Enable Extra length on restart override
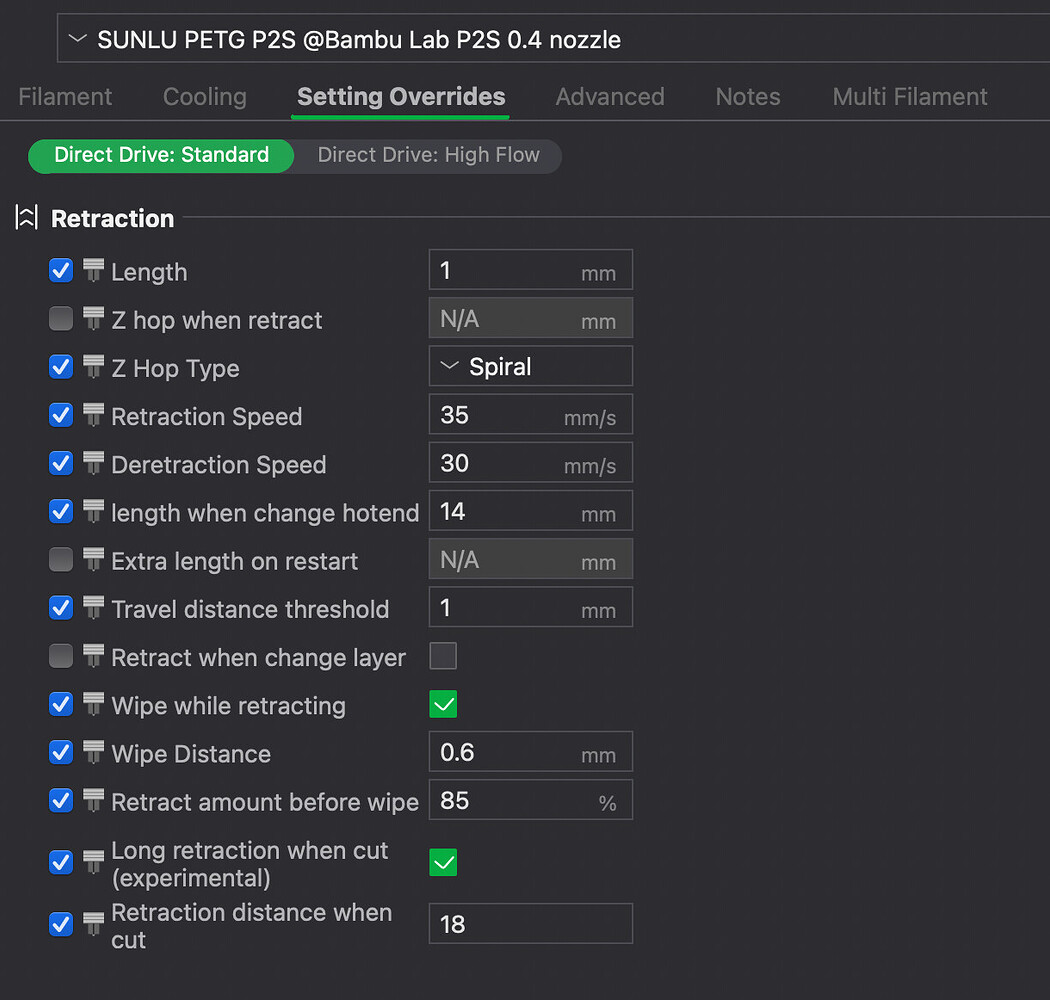Viewport: 1050px width, 1000px height. coord(61,560)
